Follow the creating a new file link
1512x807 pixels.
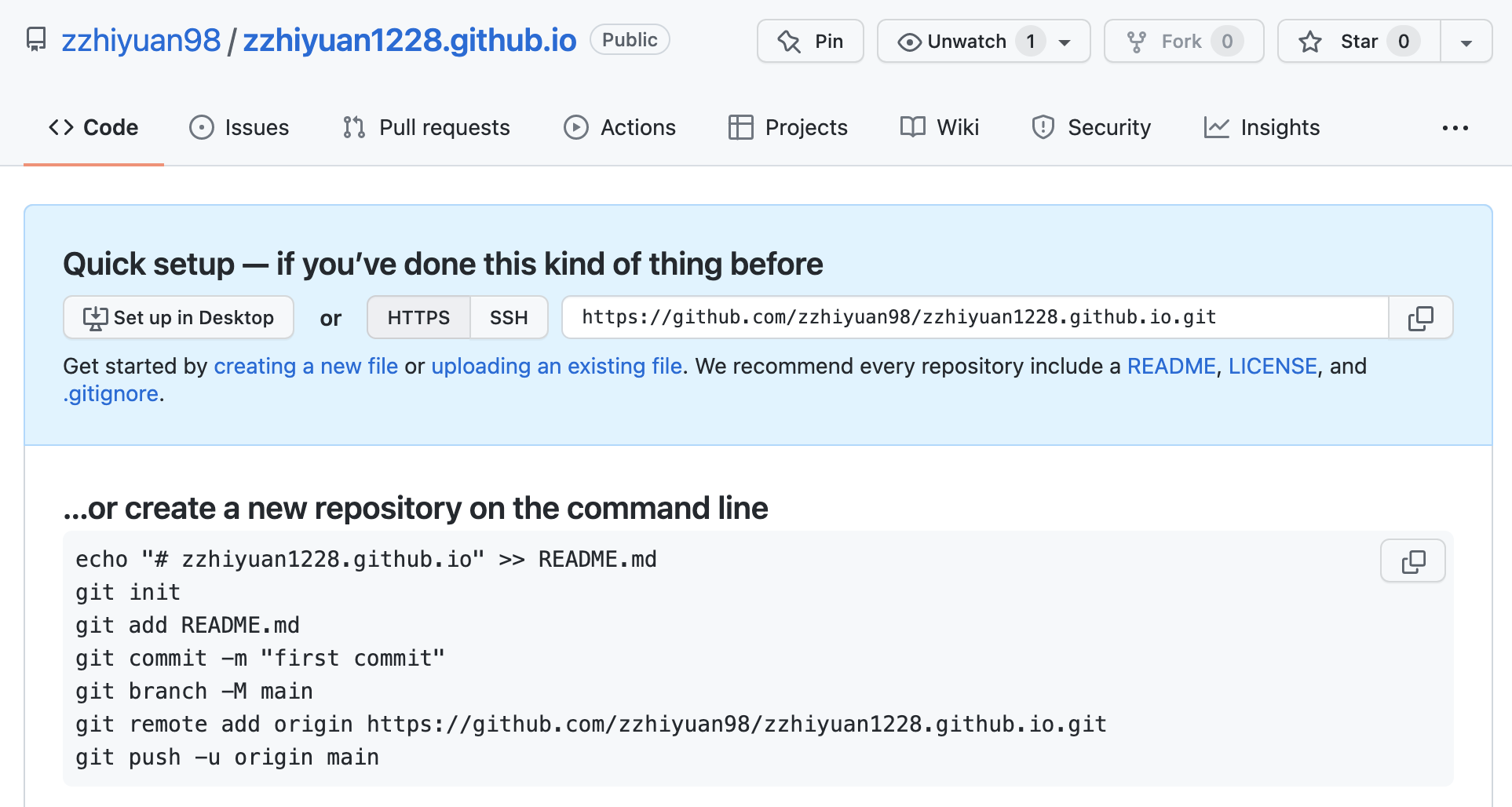coord(306,366)
